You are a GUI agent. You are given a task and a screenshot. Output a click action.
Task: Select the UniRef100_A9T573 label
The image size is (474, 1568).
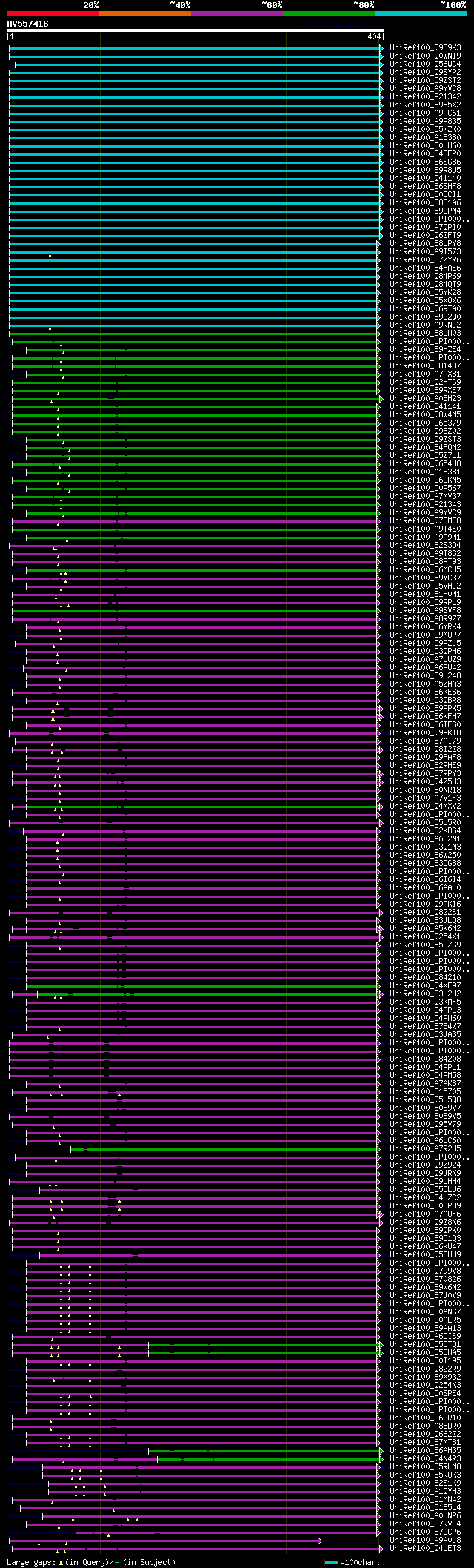point(425,252)
